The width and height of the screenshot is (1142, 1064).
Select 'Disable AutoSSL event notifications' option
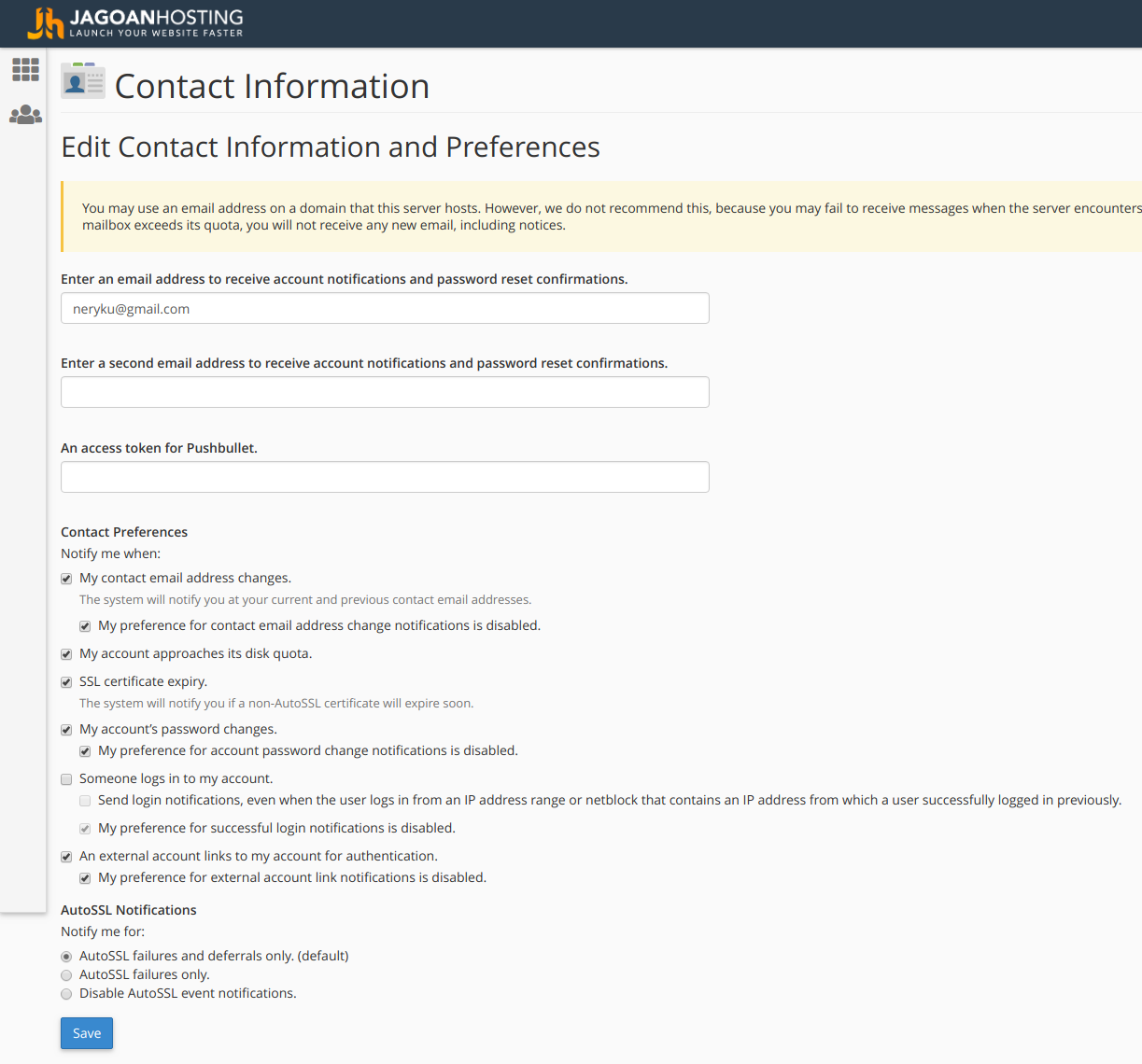click(66, 994)
